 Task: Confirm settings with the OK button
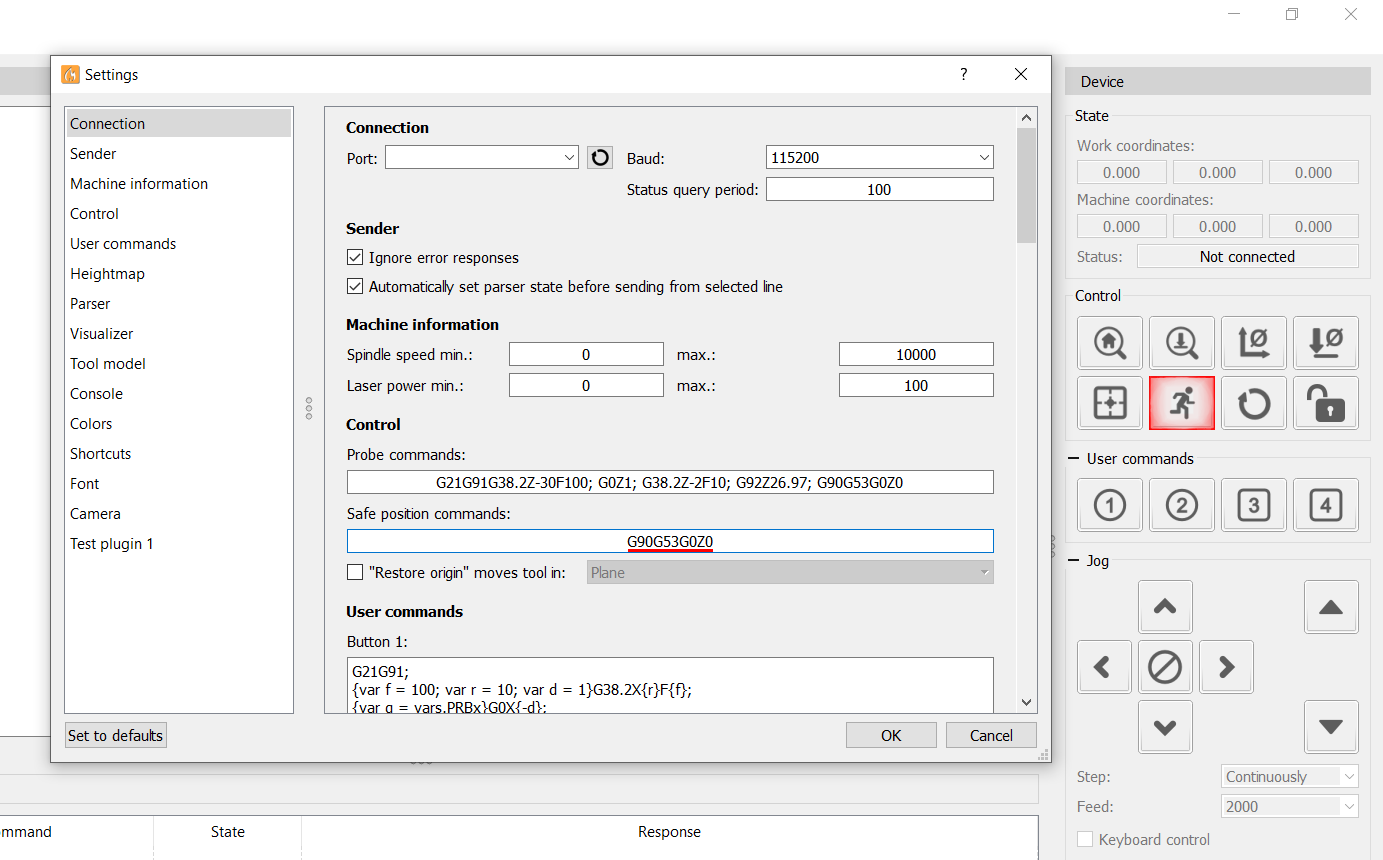890,736
